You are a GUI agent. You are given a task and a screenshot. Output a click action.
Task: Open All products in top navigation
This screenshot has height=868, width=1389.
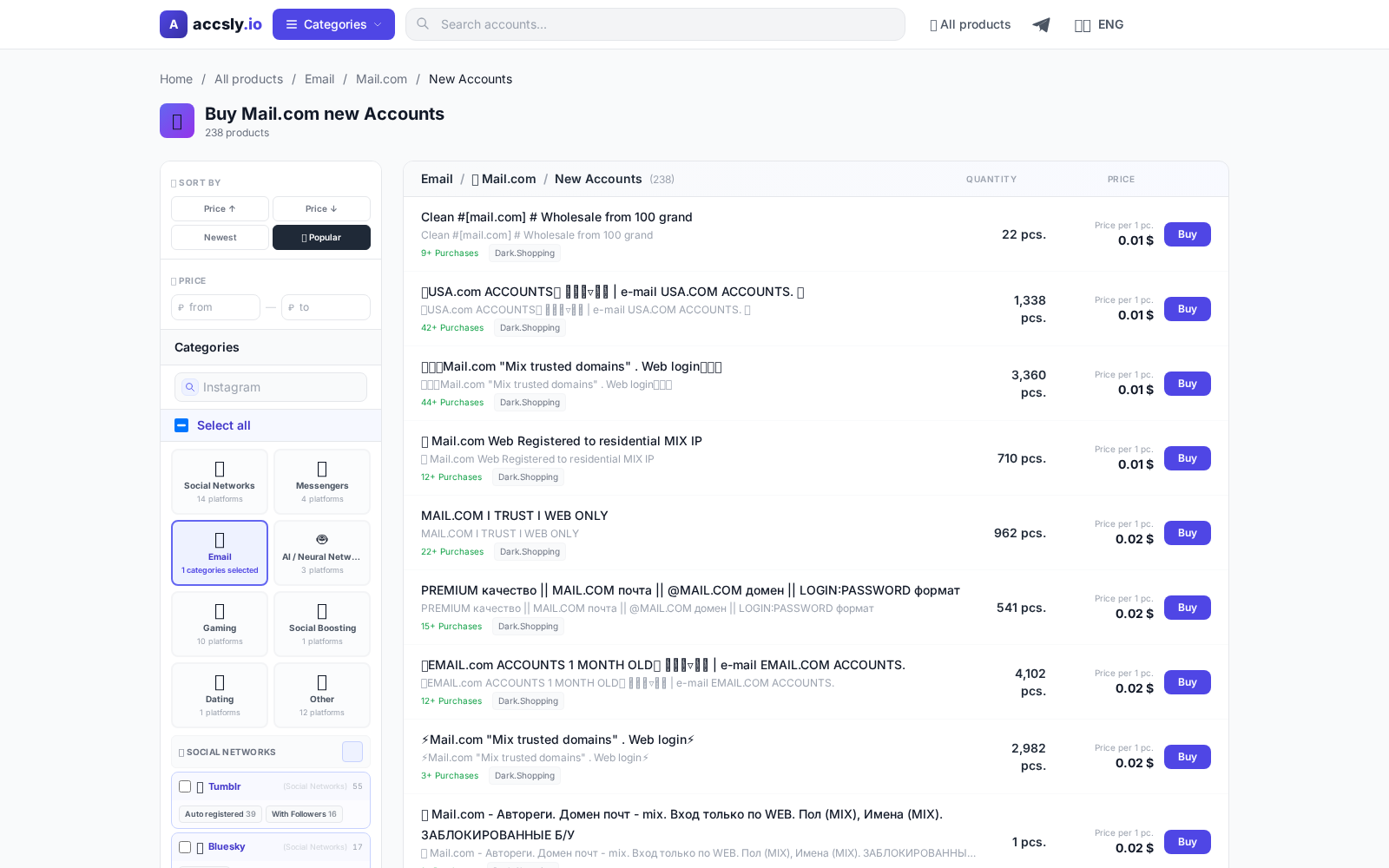pyautogui.click(x=970, y=24)
